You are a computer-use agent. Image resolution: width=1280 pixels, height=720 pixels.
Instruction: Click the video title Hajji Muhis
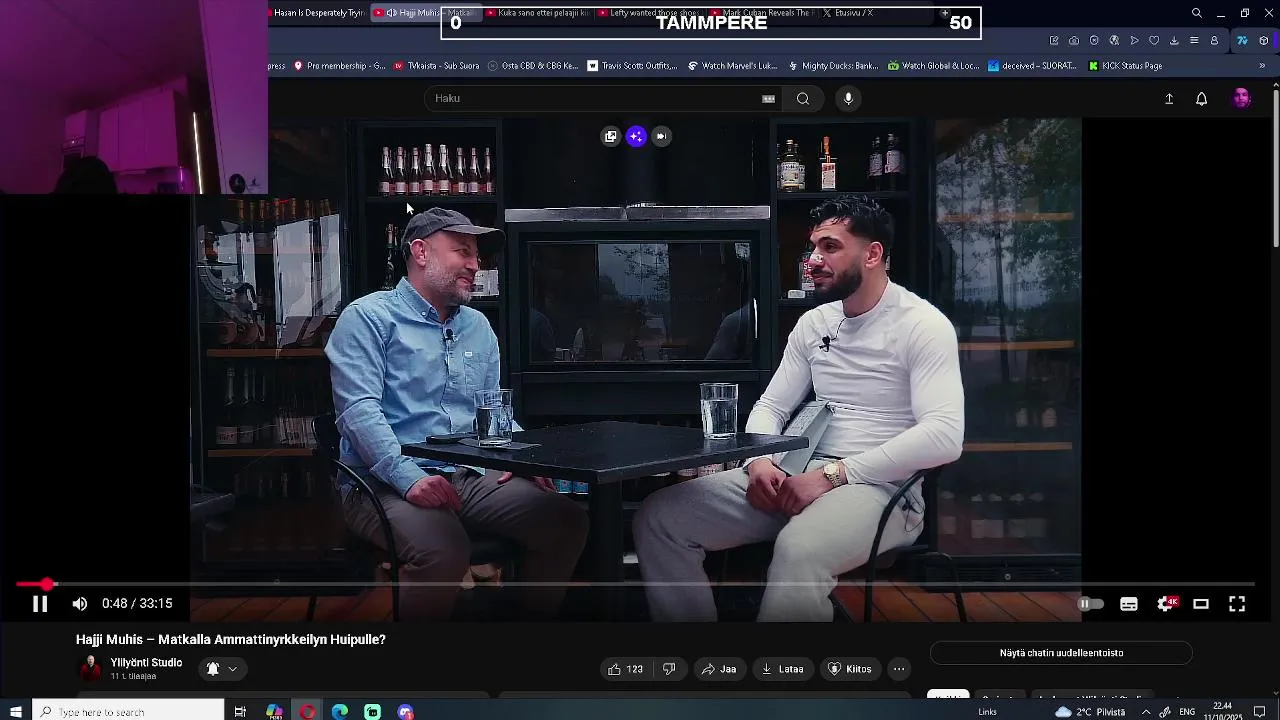click(x=231, y=640)
